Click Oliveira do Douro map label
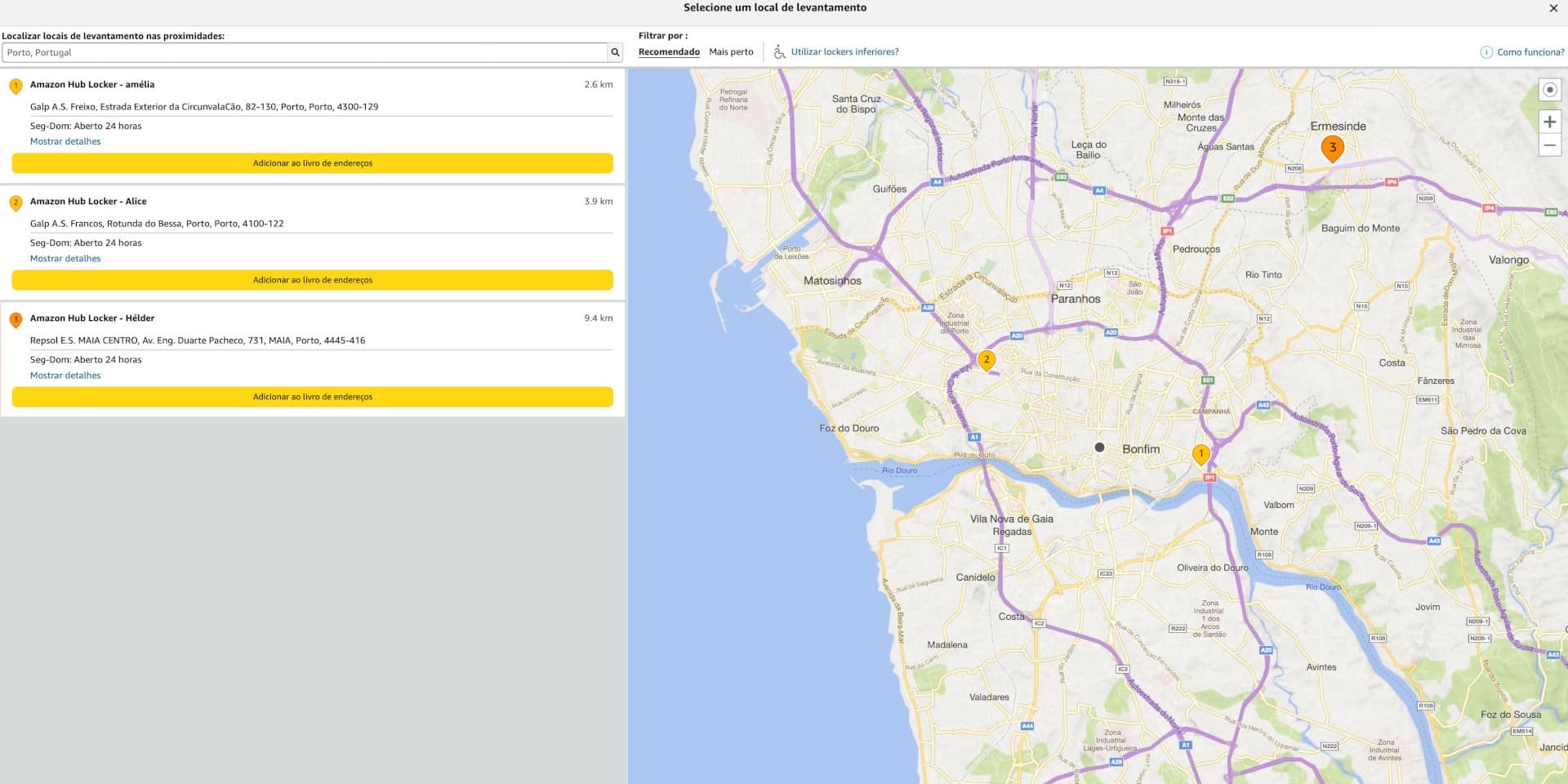Image resolution: width=1568 pixels, height=784 pixels. (x=1212, y=568)
